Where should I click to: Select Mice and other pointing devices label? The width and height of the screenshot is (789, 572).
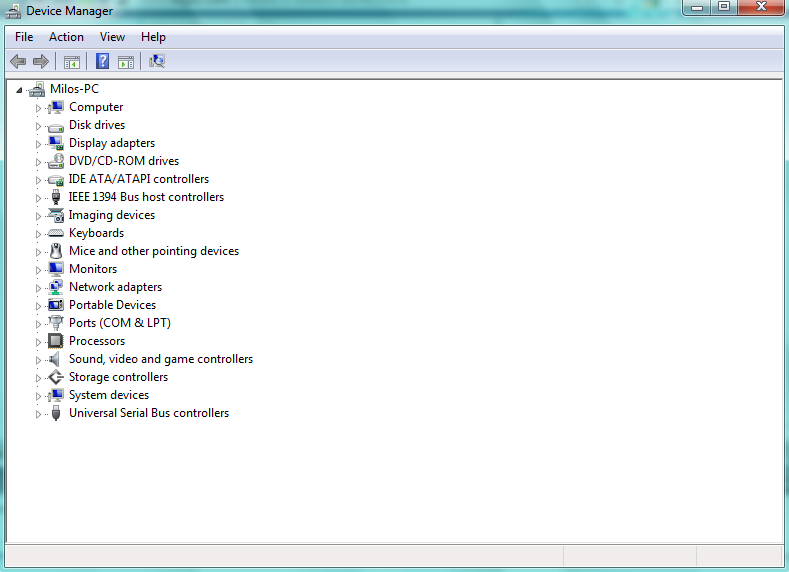tap(154, 251)
